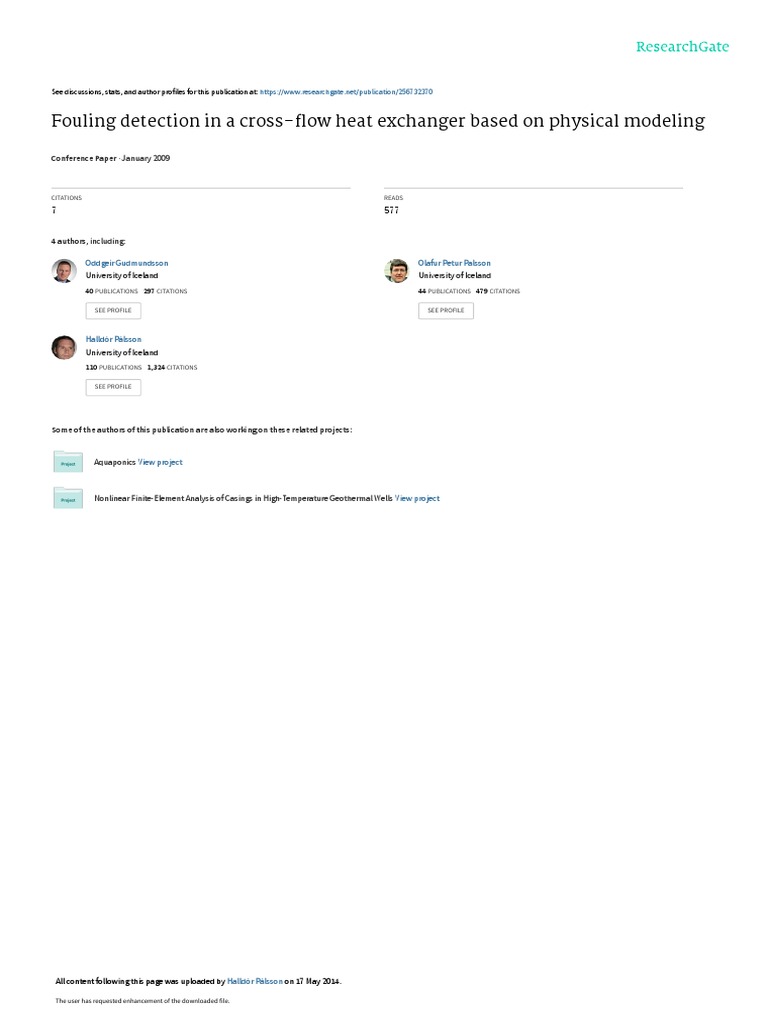The image size is (768, 1024).
Task: Click See Profile button under Olafur Petur Palsson
Action: [446, 311]
